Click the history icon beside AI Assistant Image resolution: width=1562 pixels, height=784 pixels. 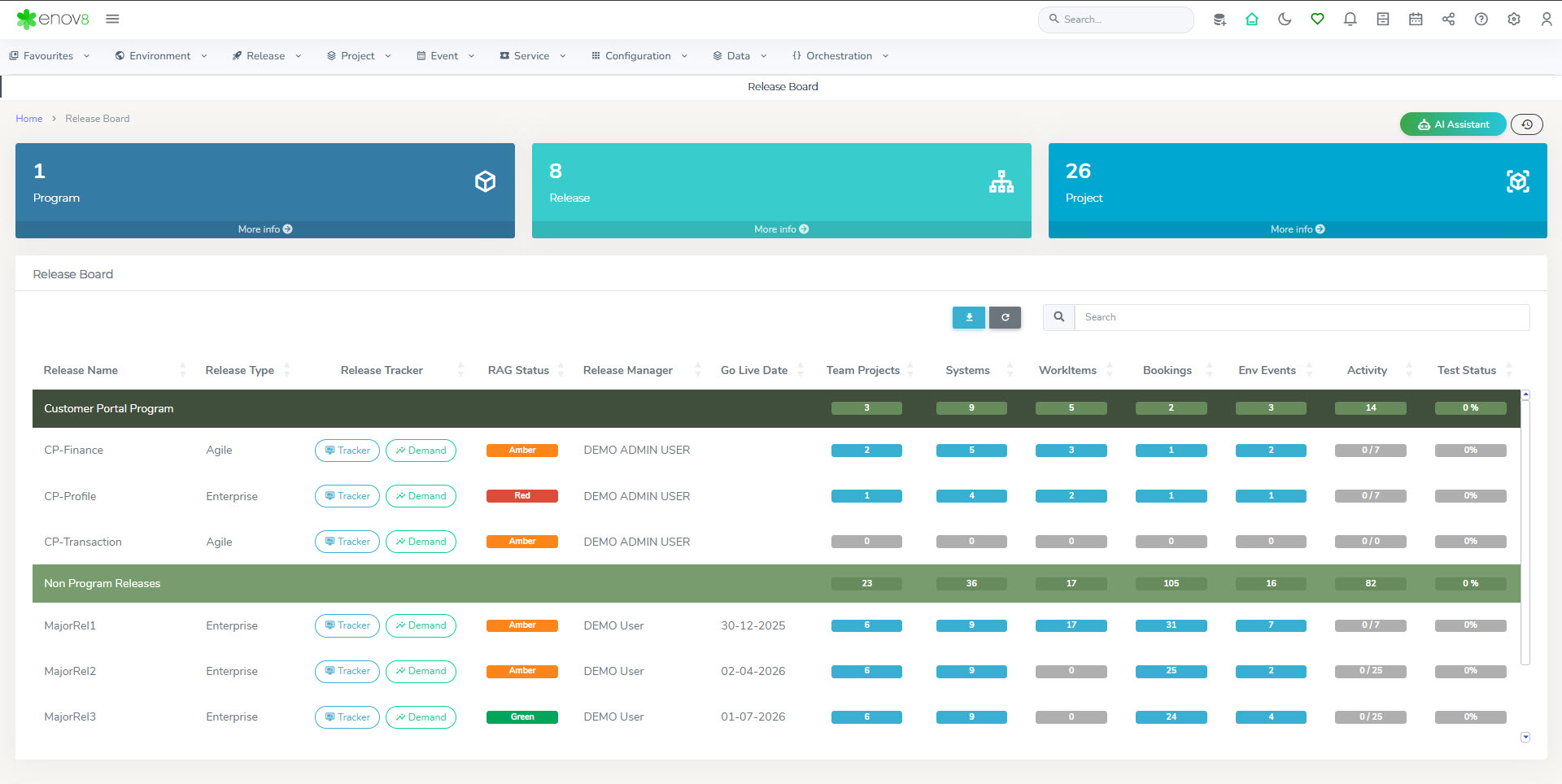pos(1526,124)
